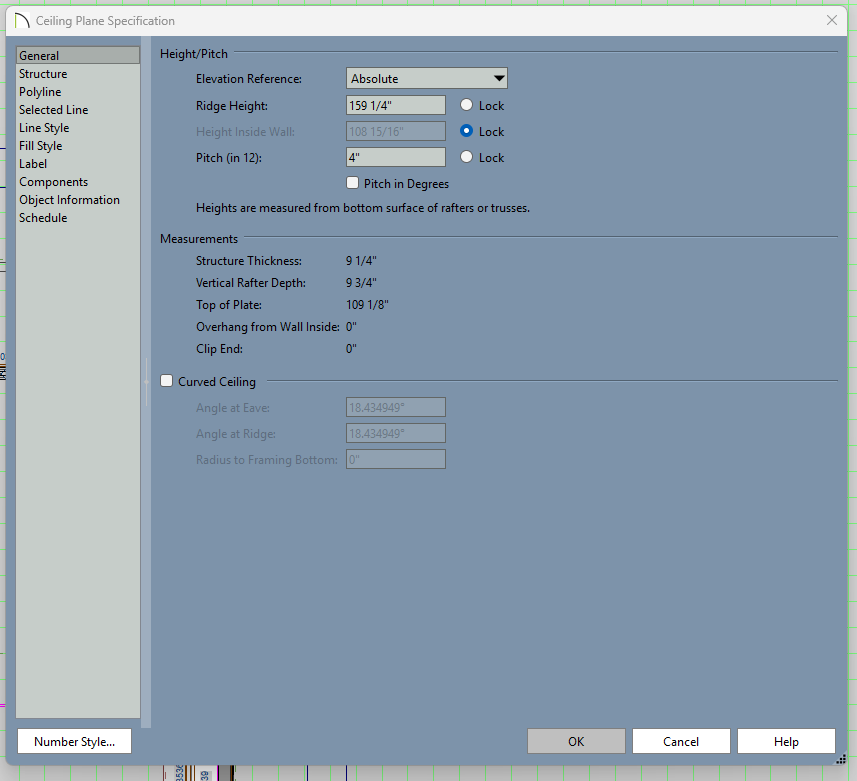This screenshot has width=857, height=781.
Task: Close the Ceiling Plane Specification dialog
Action: click(x=831, y=20)
